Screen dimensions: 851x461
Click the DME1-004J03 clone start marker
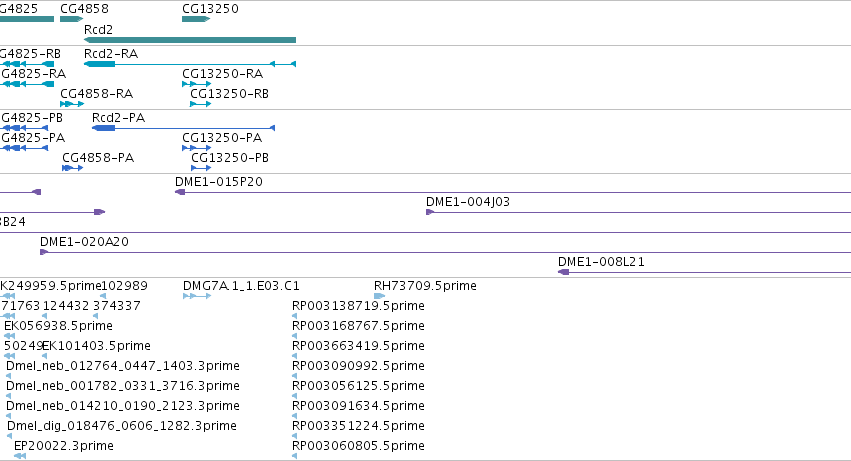[430, 212]
